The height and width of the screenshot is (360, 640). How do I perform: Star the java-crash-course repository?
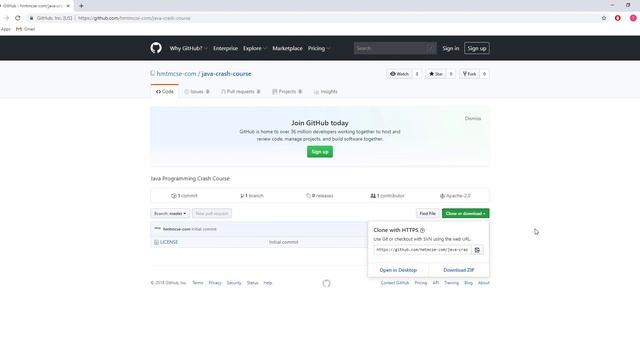[x=436, y=74]
